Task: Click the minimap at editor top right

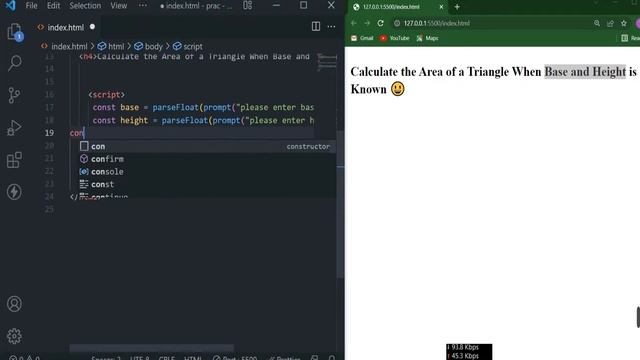Action: tap(327, 61)
